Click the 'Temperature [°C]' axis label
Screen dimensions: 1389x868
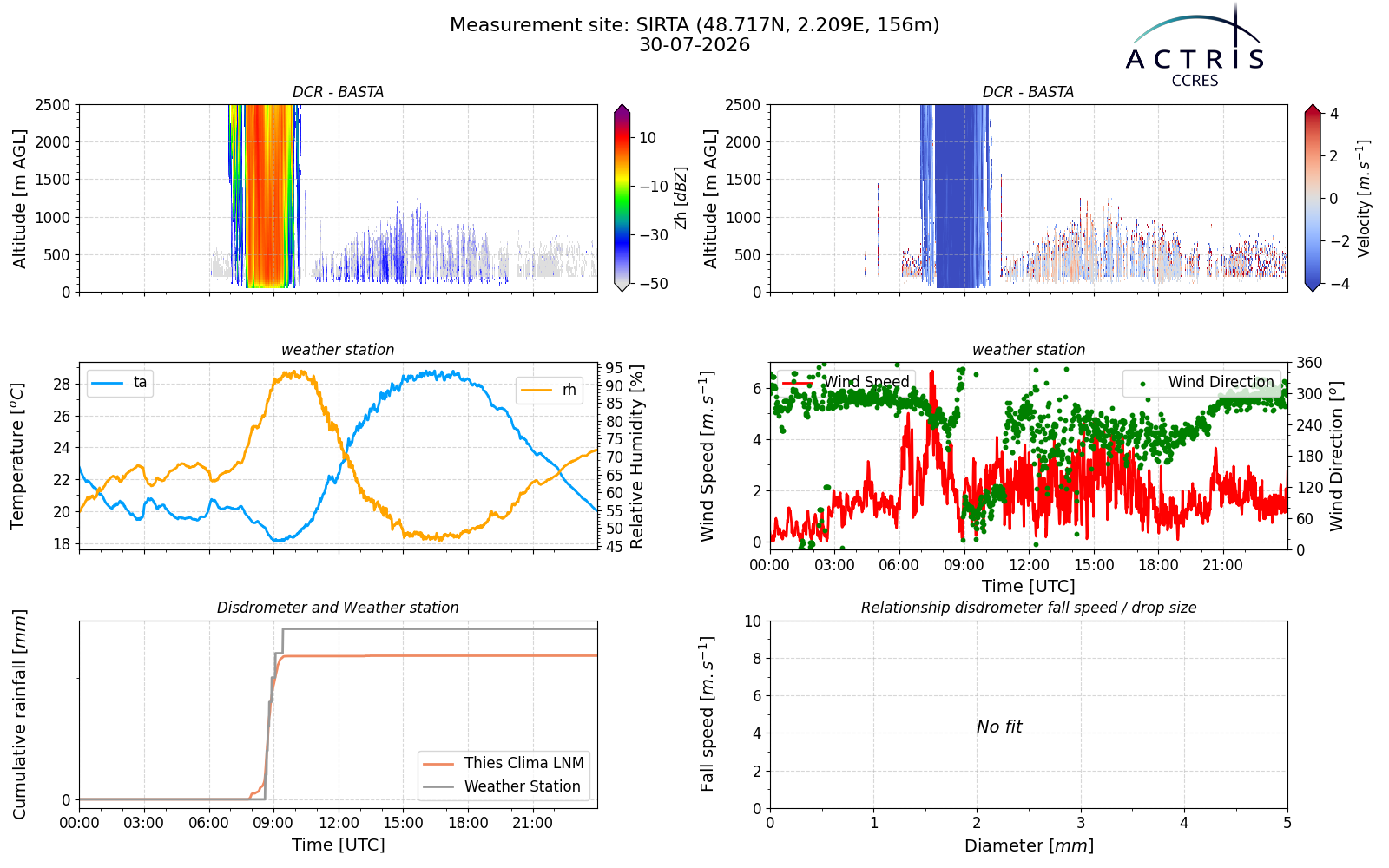[x=17, y=456]
